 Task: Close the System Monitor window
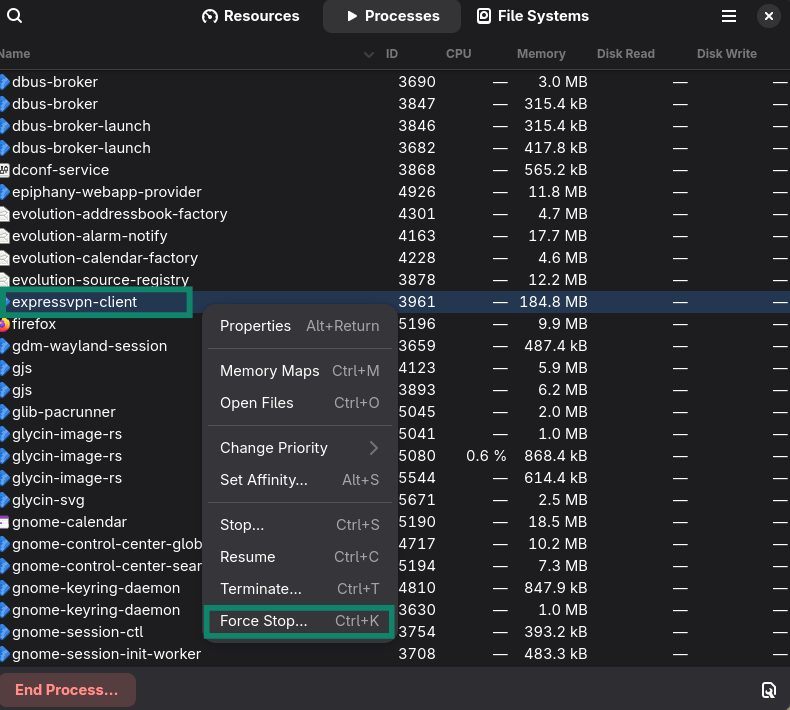(x=769, y=16)
